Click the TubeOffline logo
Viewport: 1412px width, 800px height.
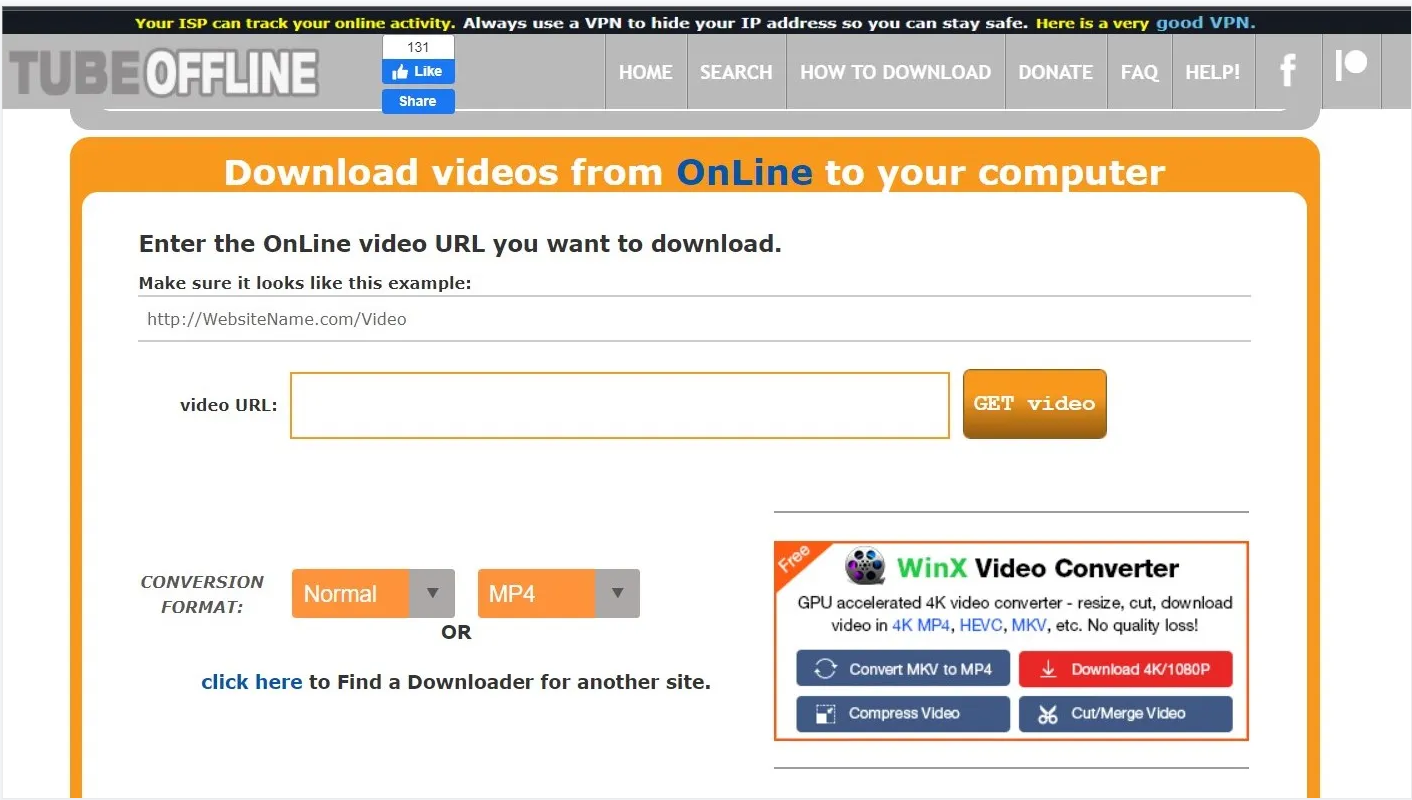coord(164,72)
